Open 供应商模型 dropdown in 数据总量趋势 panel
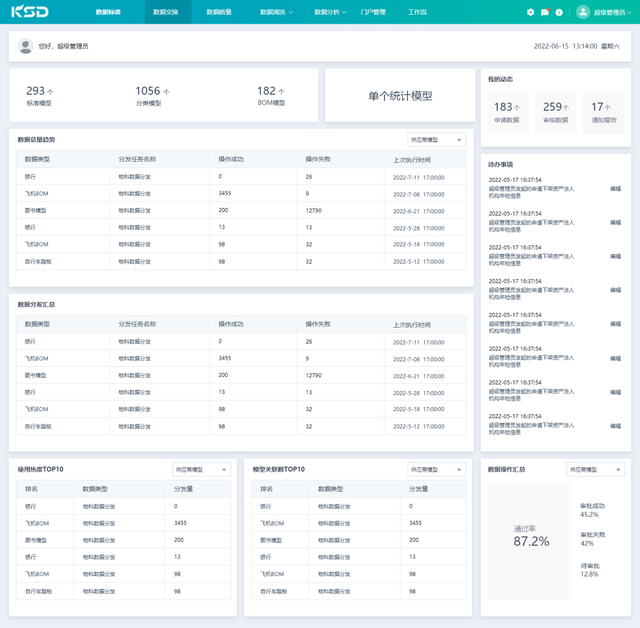The height and width of the screenshot is (628, 640). (436, 140)
